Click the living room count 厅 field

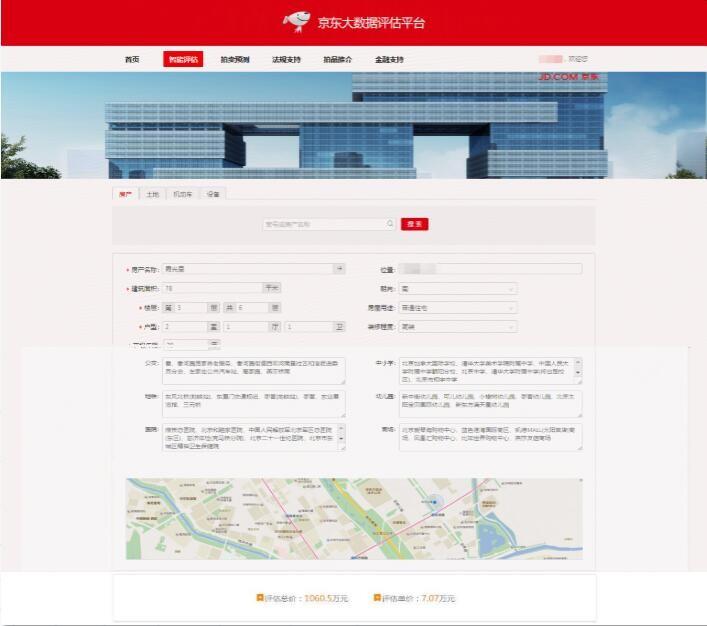247,327
